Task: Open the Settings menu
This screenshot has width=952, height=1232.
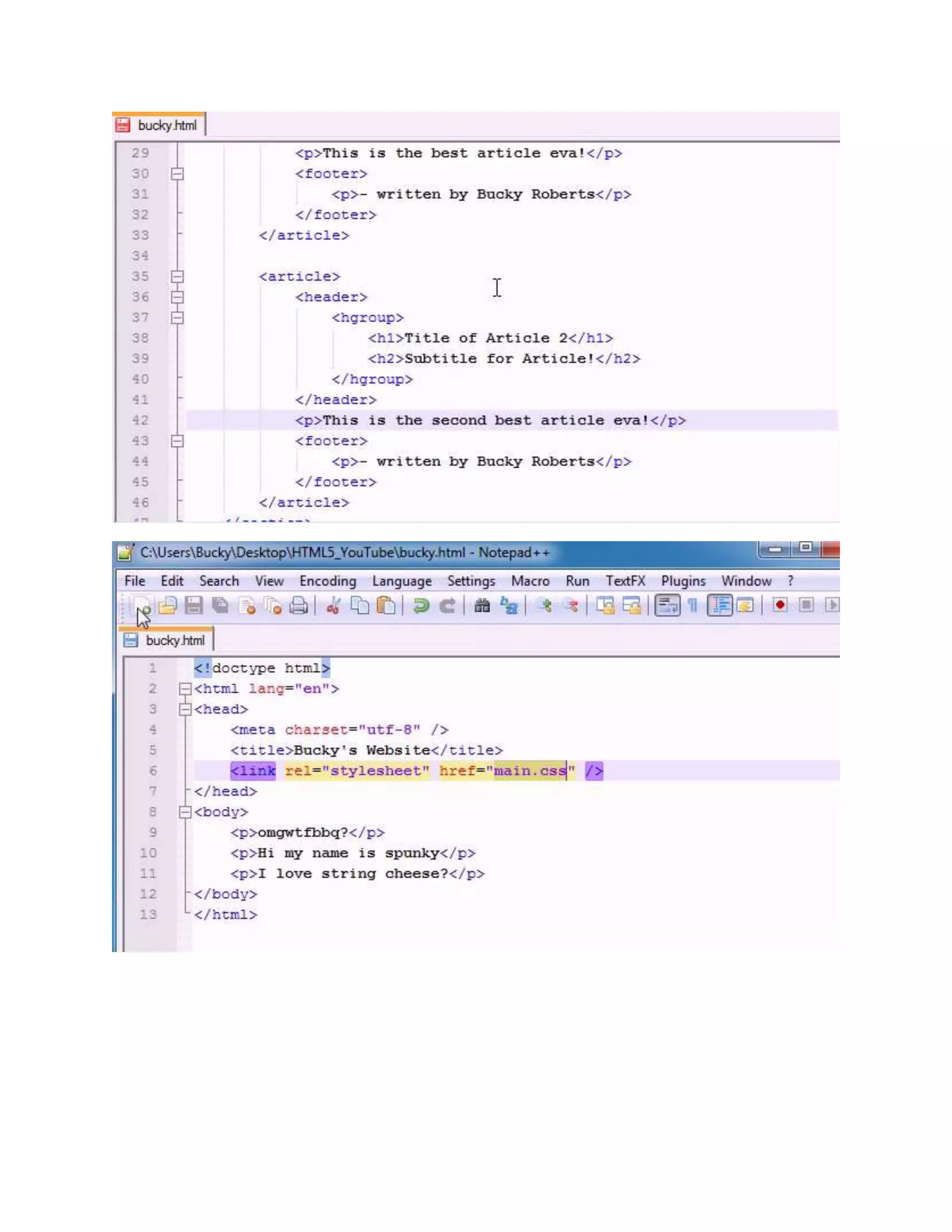Action: pyautogui.click(x=471, y=582)
